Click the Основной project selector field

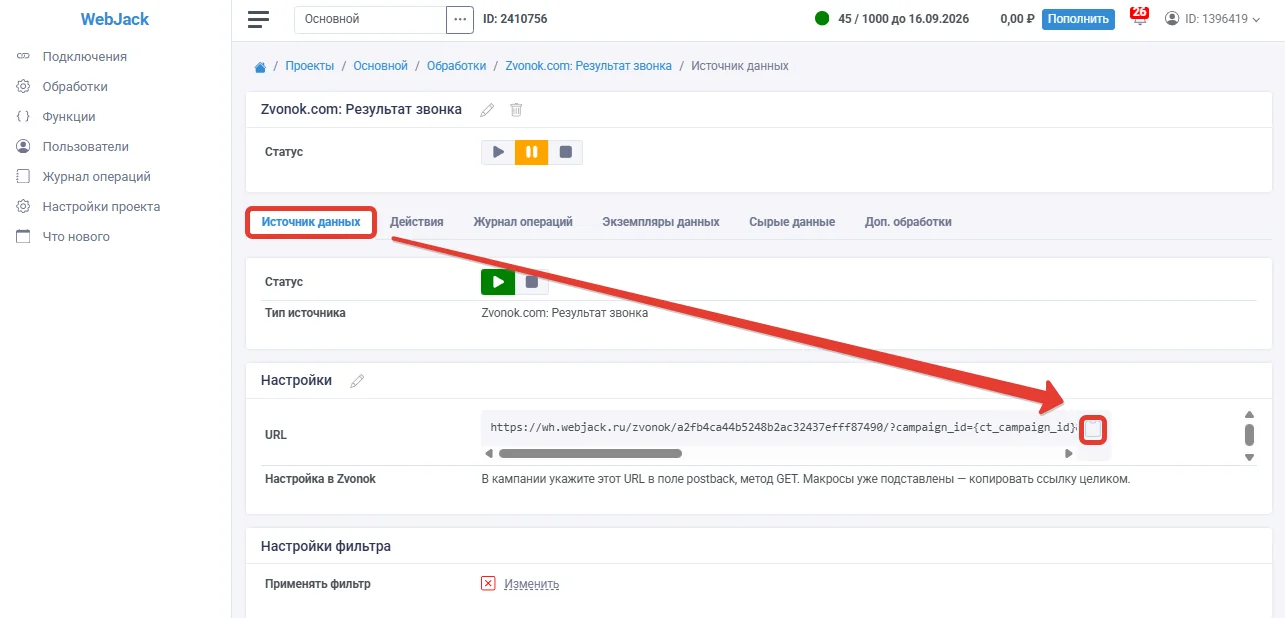point(370,19)
